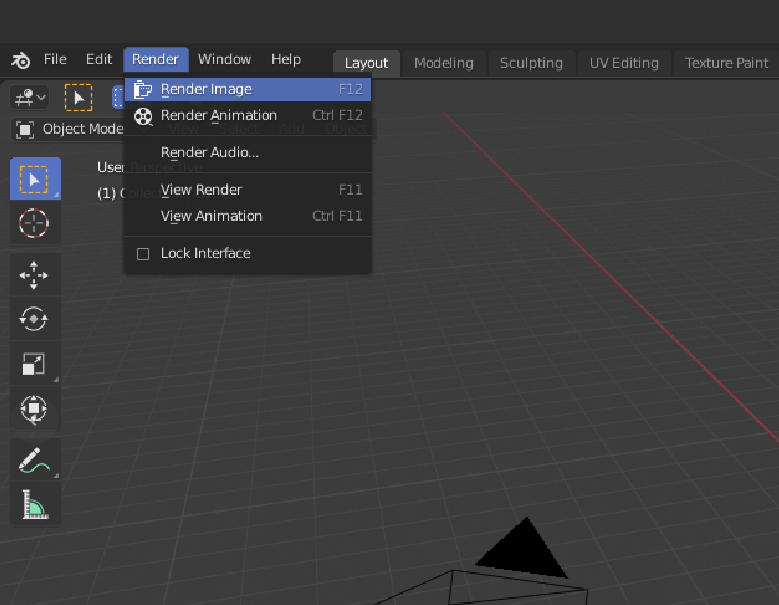Select the Measure tool
Viewport: 779px width, 605px height.
click(34, 504)
